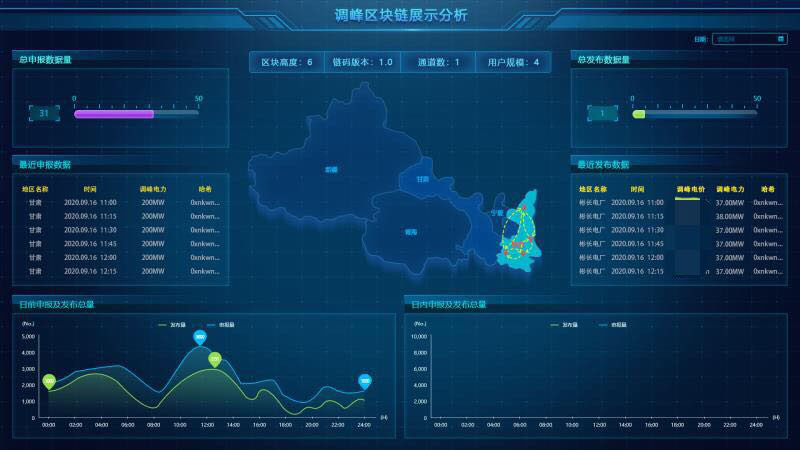This screenshot has width=800, height=450.
Task: Select the 用户规模: 4 stat tab
Action: coord(513,62)
